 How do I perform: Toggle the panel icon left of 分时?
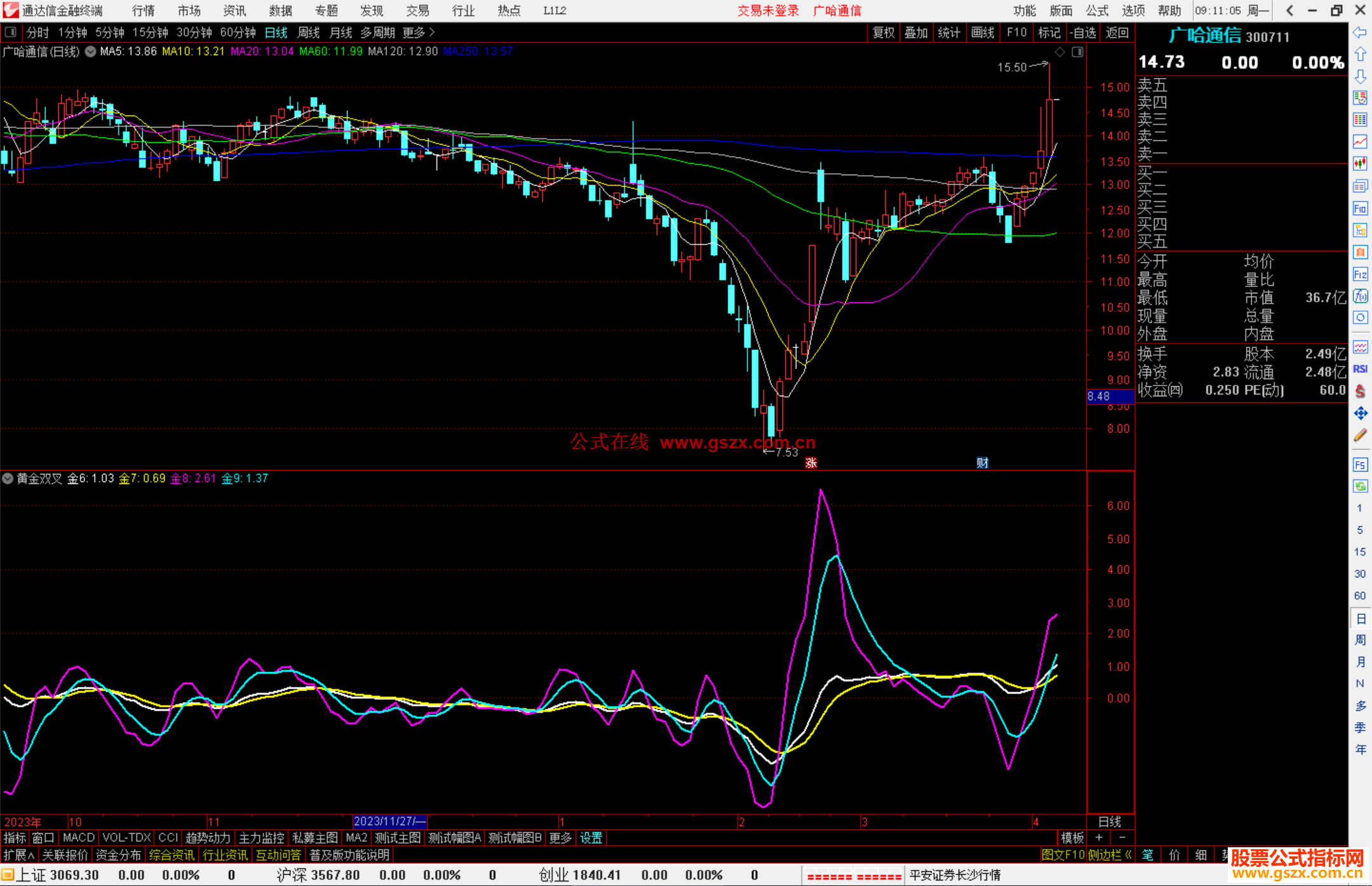[11, 32]
